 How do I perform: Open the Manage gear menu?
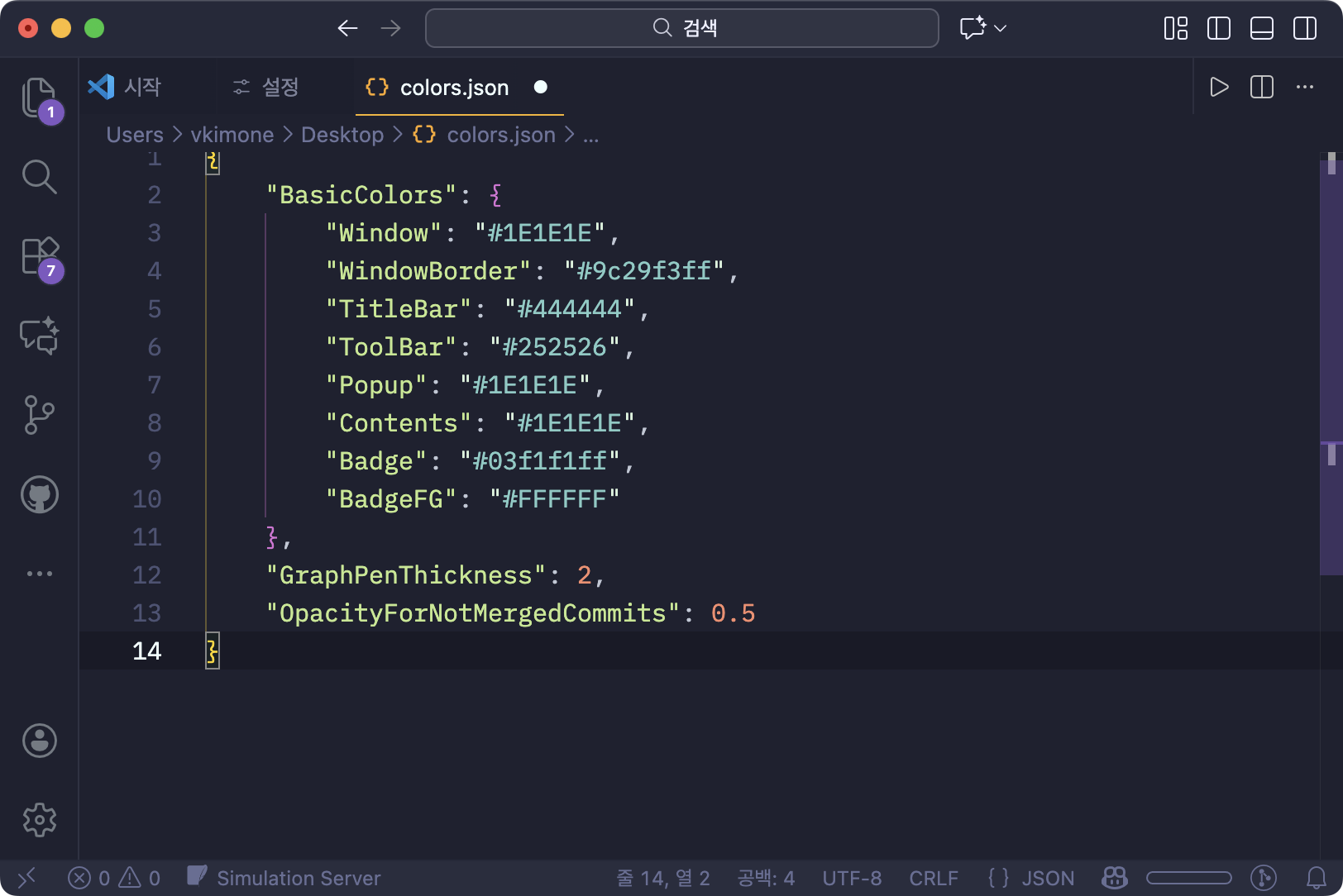tap(39, 820)
